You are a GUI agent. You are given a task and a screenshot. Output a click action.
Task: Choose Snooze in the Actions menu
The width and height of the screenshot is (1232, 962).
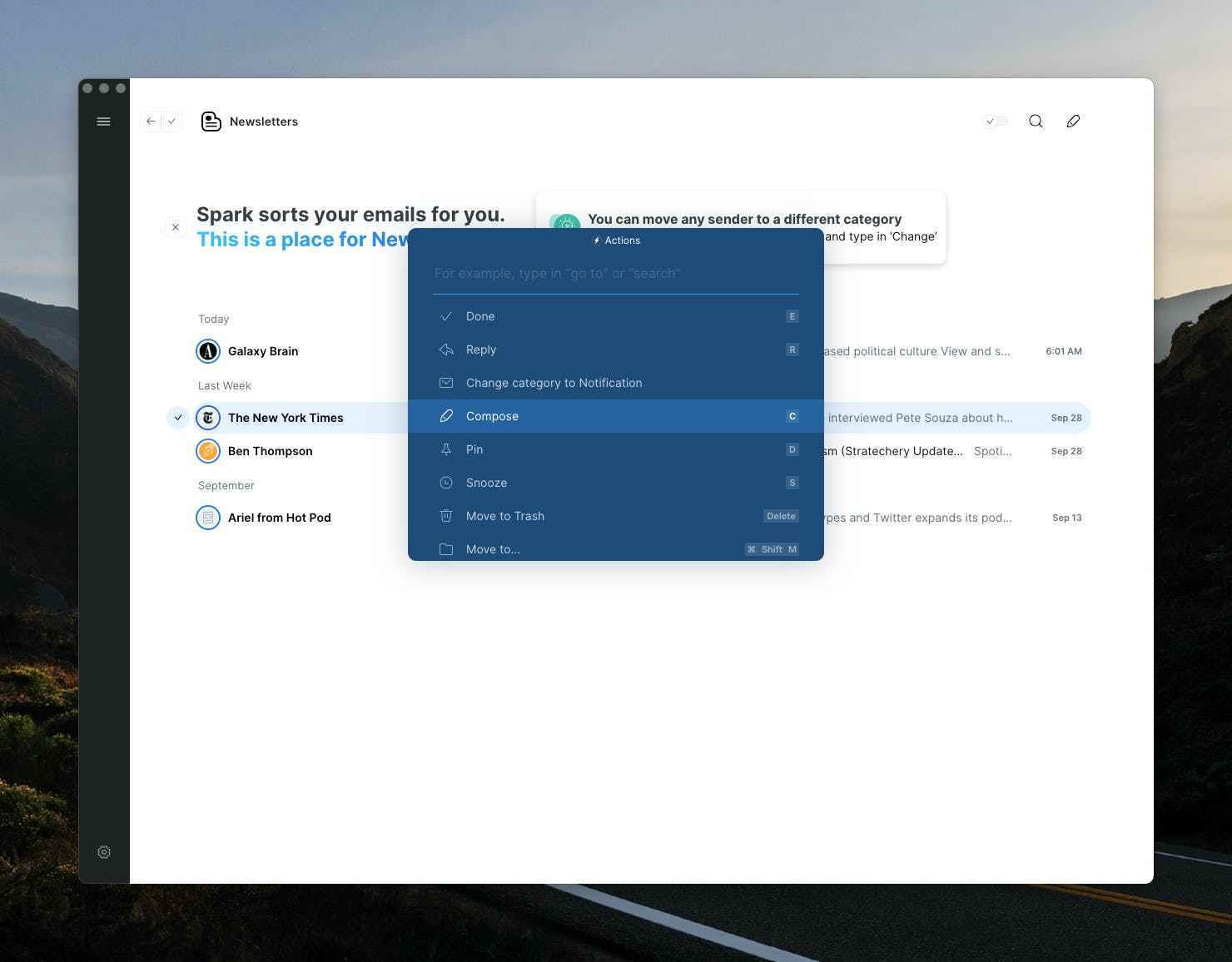click(616, 483)
